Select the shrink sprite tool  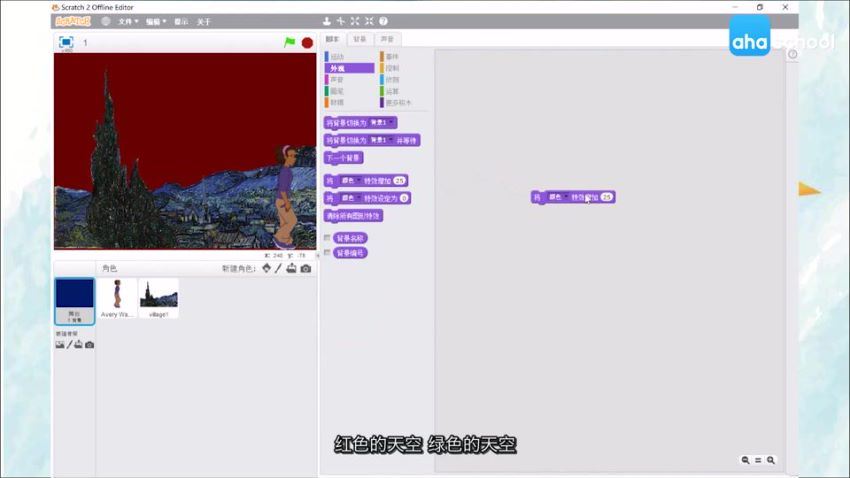click(x=369, y=21)
